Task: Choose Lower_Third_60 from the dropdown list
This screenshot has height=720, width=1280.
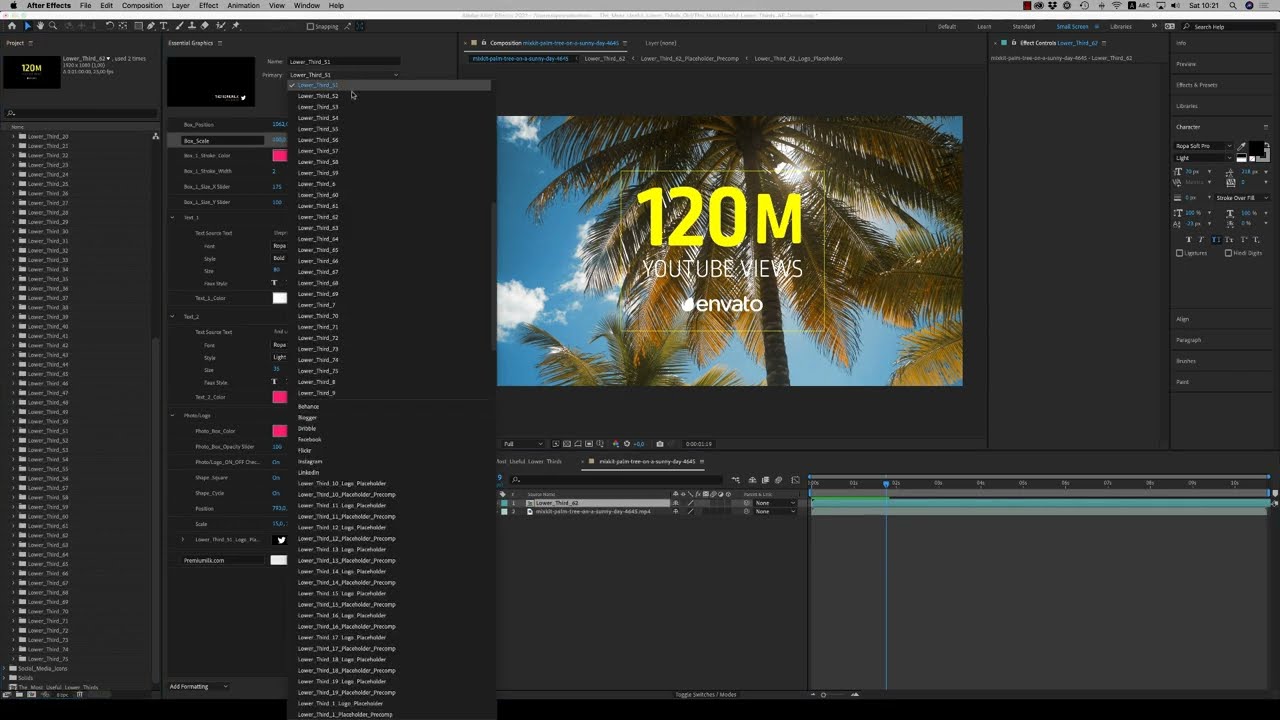Action: (x=318, y=195)
